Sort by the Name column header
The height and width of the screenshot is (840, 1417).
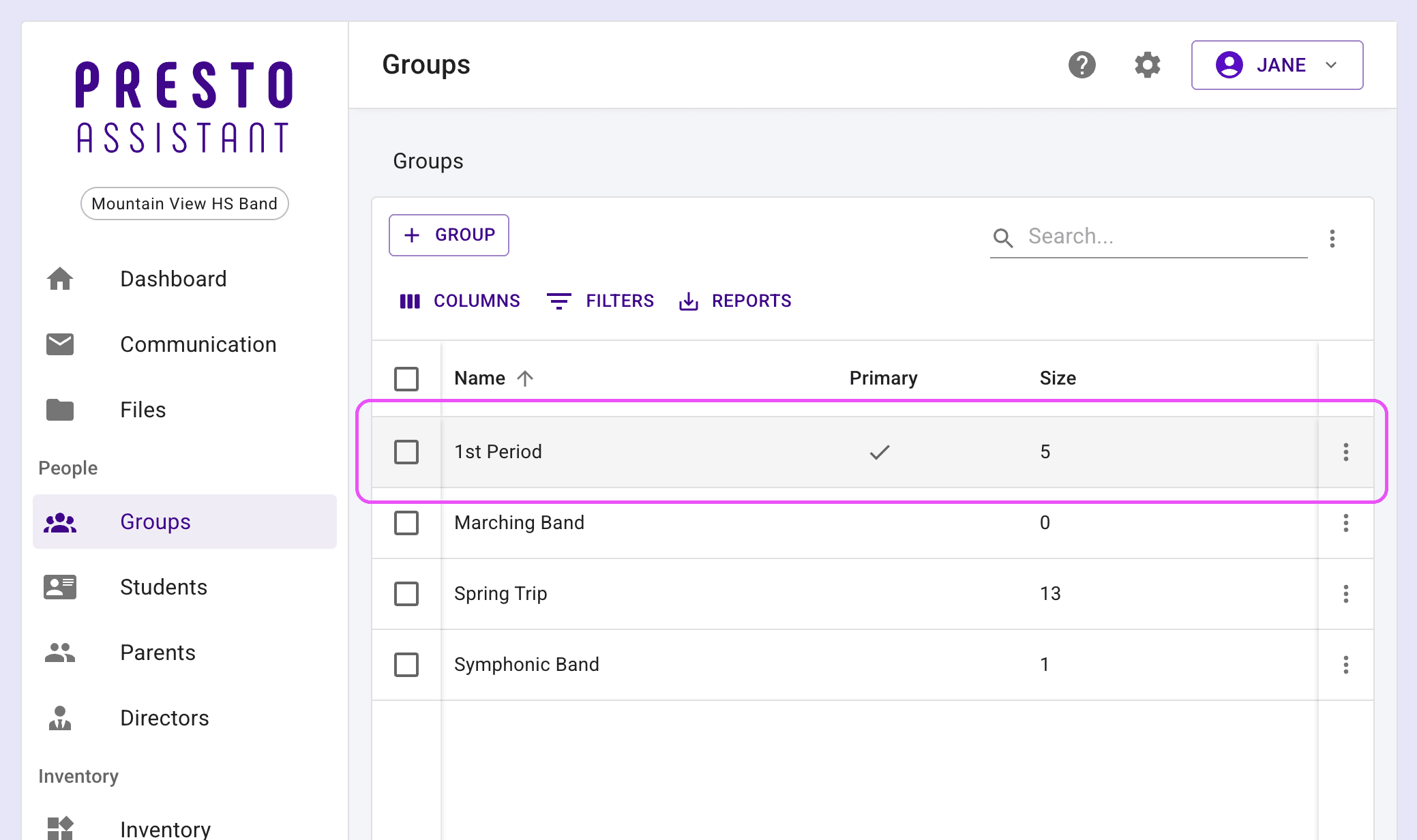(480, 378)
